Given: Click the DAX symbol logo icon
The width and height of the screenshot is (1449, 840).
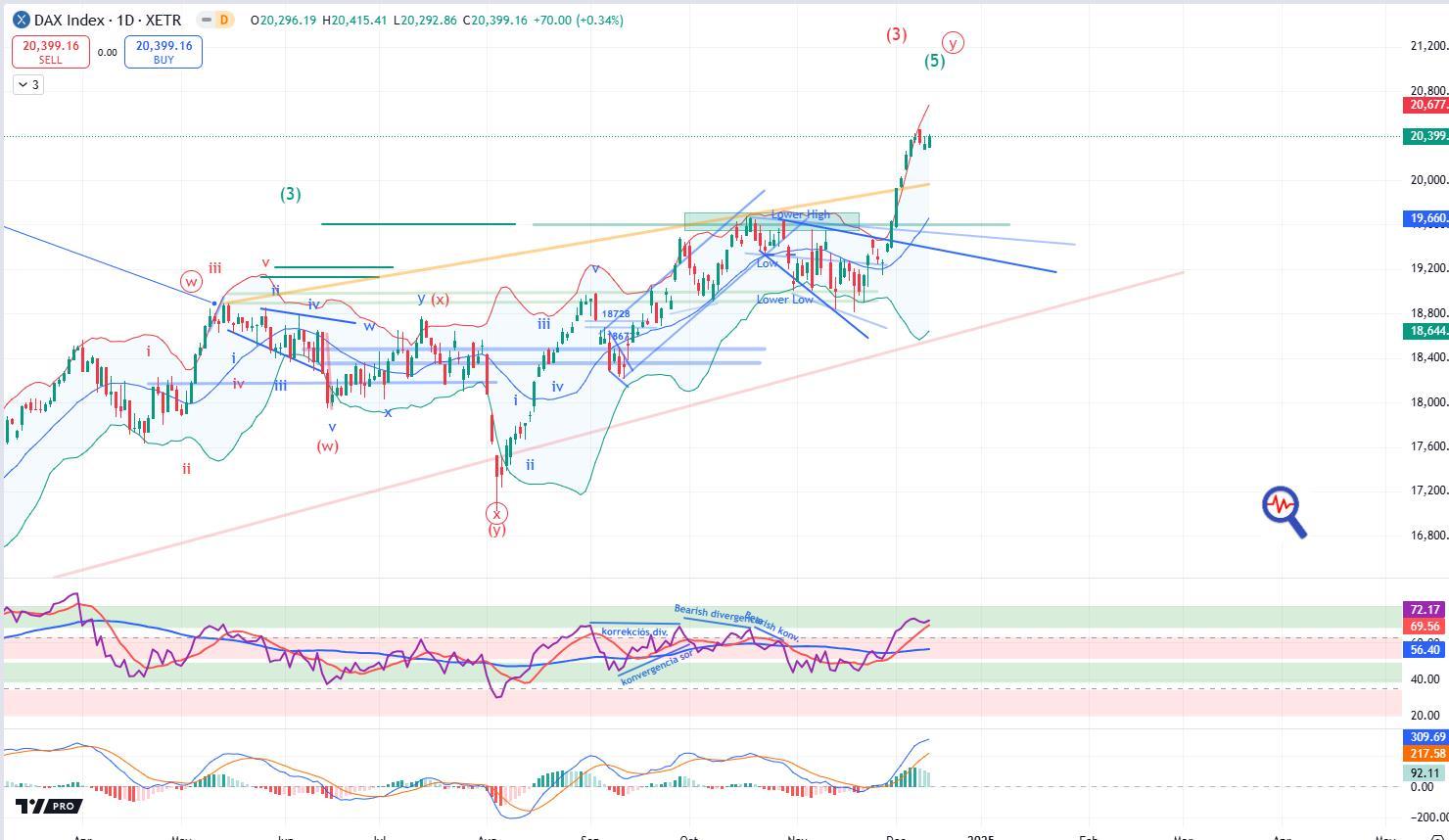Looking at the screenshot, I should pyautogui.click(x=21, y=20).
